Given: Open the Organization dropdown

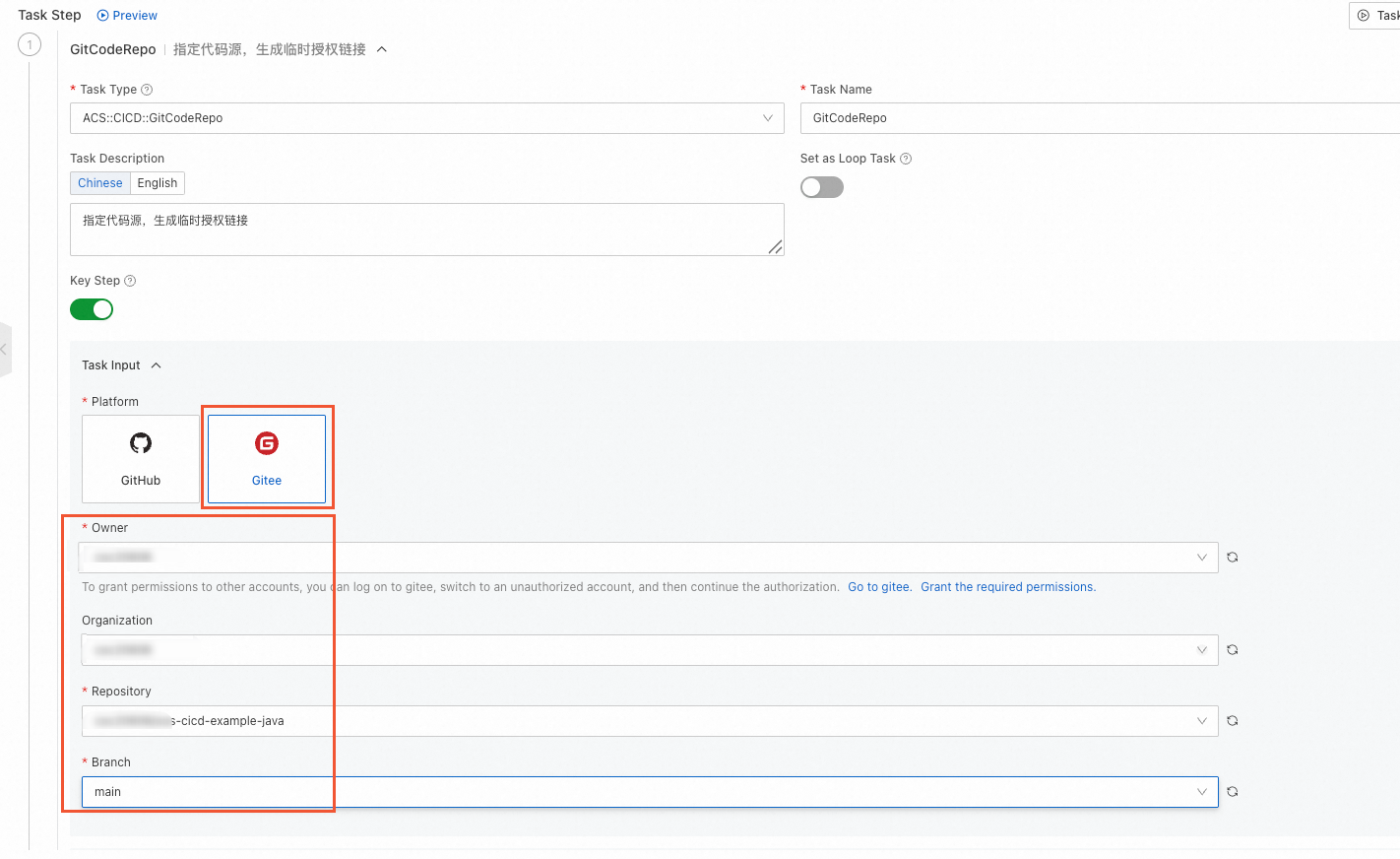Looking at the screenshot, I should (x=650, y=650).
